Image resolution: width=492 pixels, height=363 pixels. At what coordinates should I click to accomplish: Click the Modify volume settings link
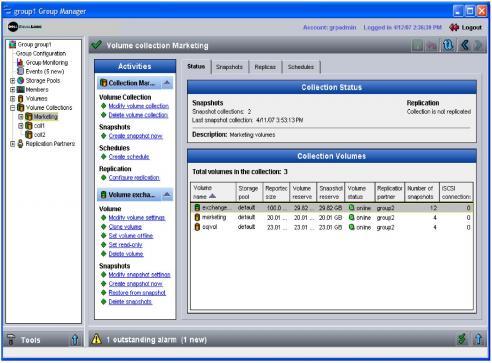tap(137, 218)
